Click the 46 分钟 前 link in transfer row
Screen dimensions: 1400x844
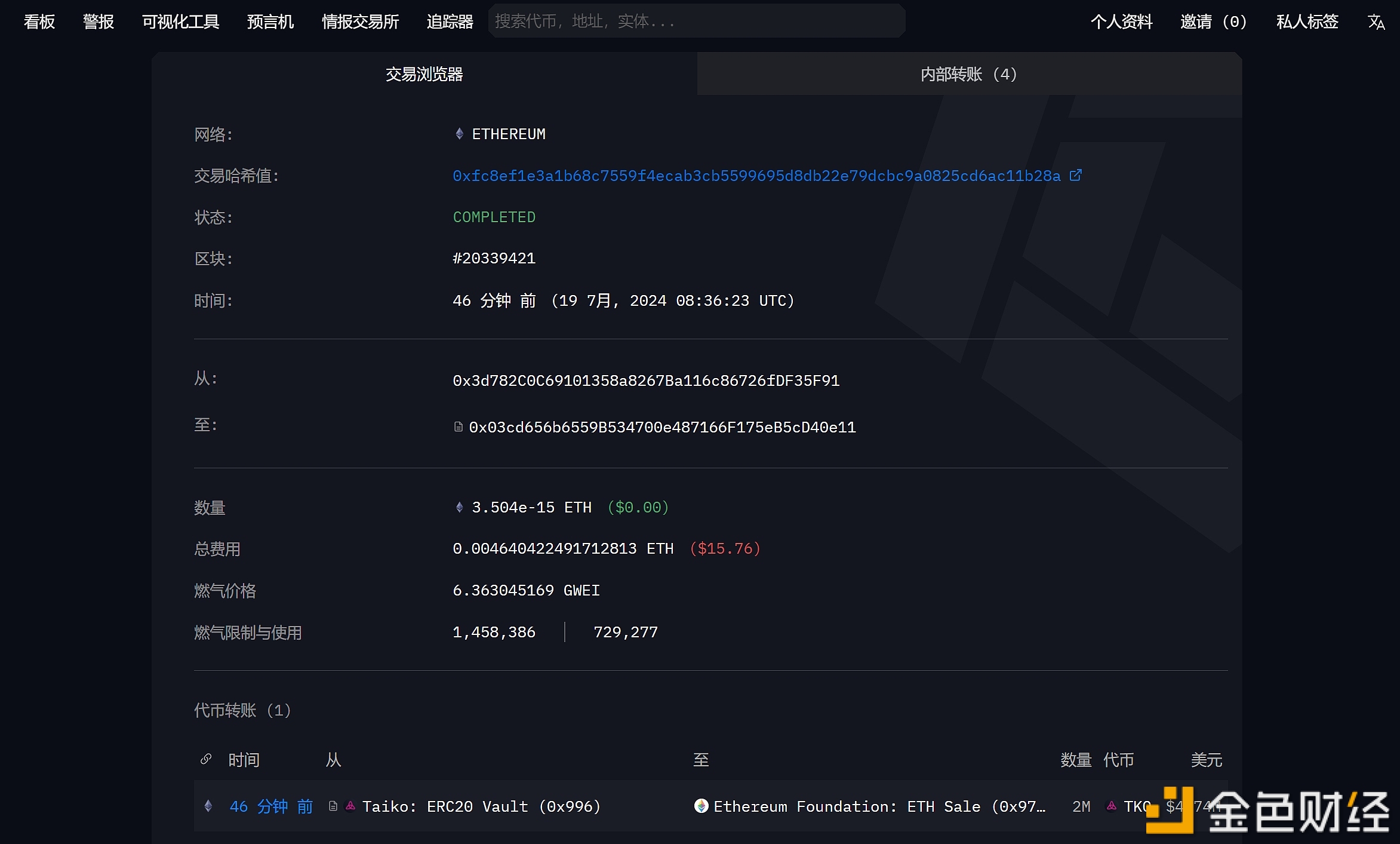271,806
